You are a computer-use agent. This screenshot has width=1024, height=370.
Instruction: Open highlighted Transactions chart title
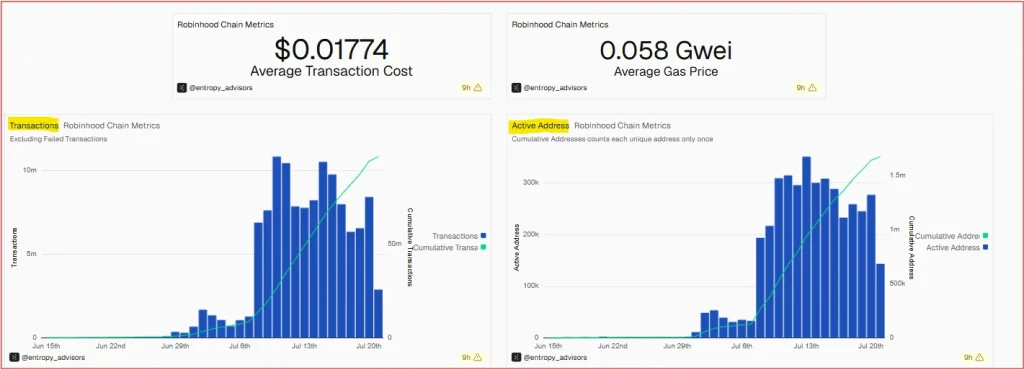(34, 125)
